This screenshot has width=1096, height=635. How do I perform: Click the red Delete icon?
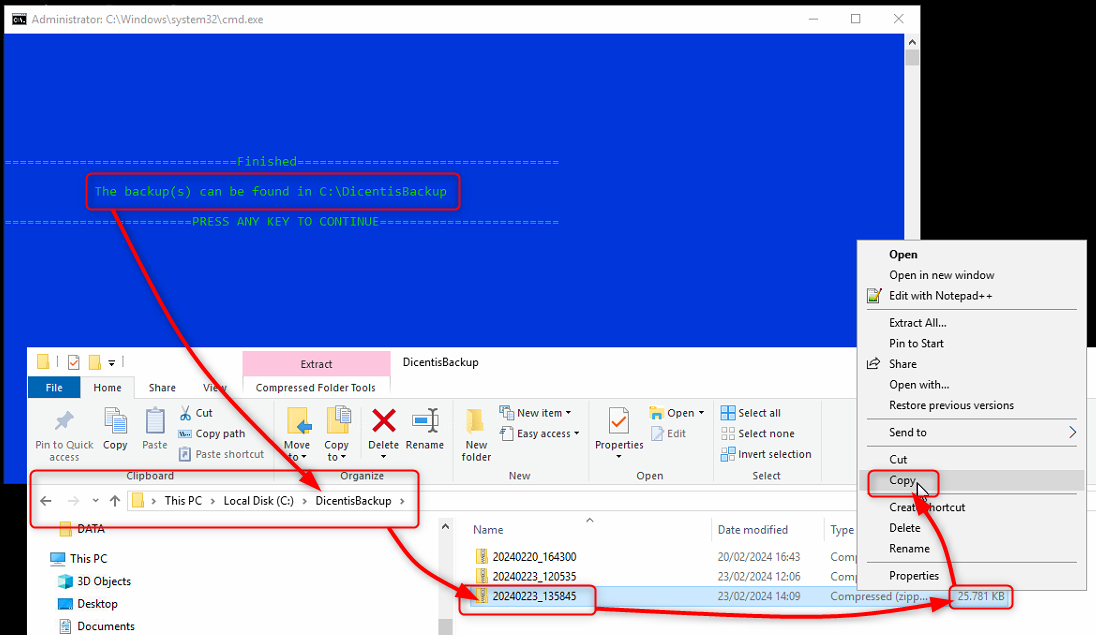pyautogui.click(x=384, y=421)
